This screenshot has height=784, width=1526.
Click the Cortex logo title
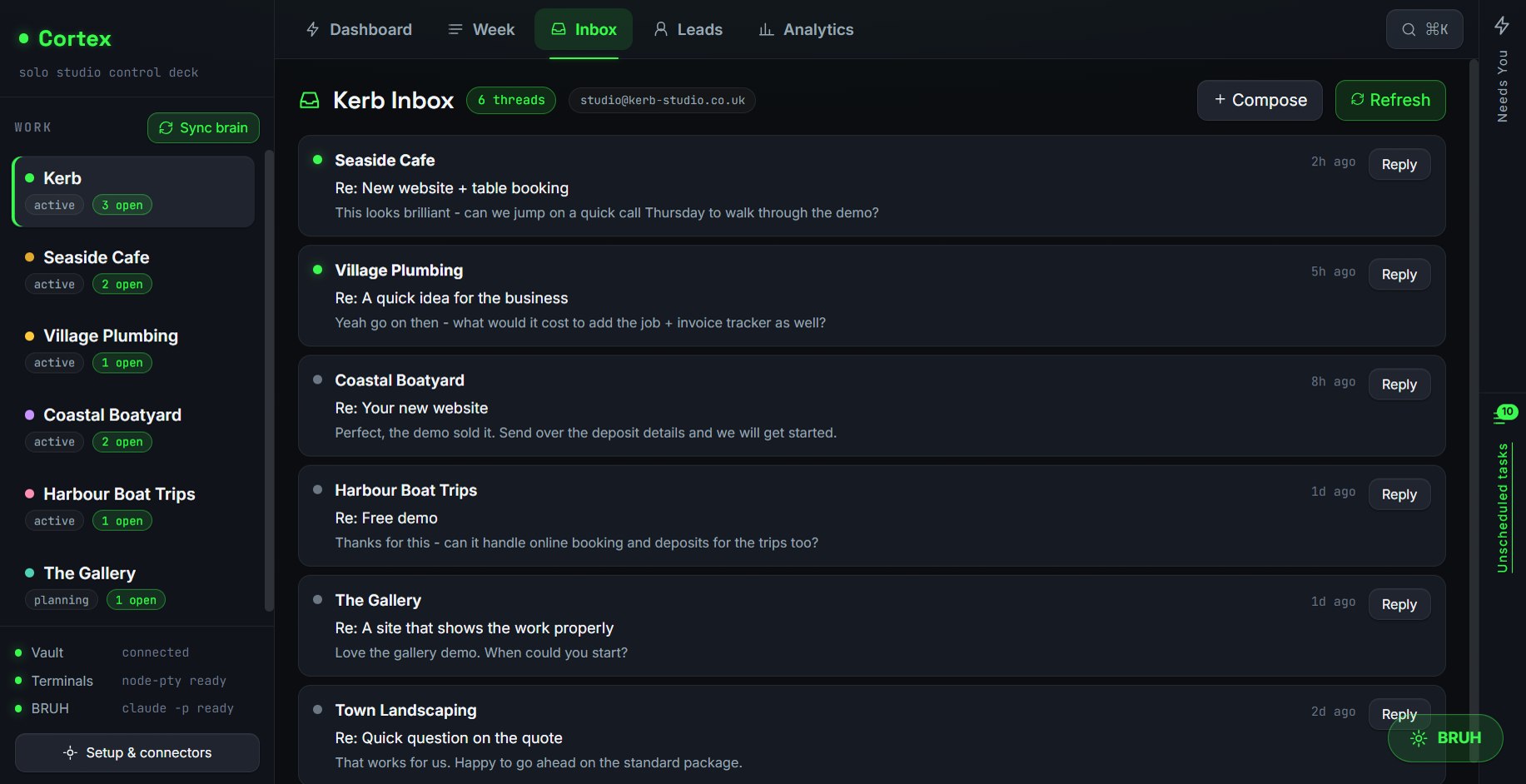coord(75,38)
